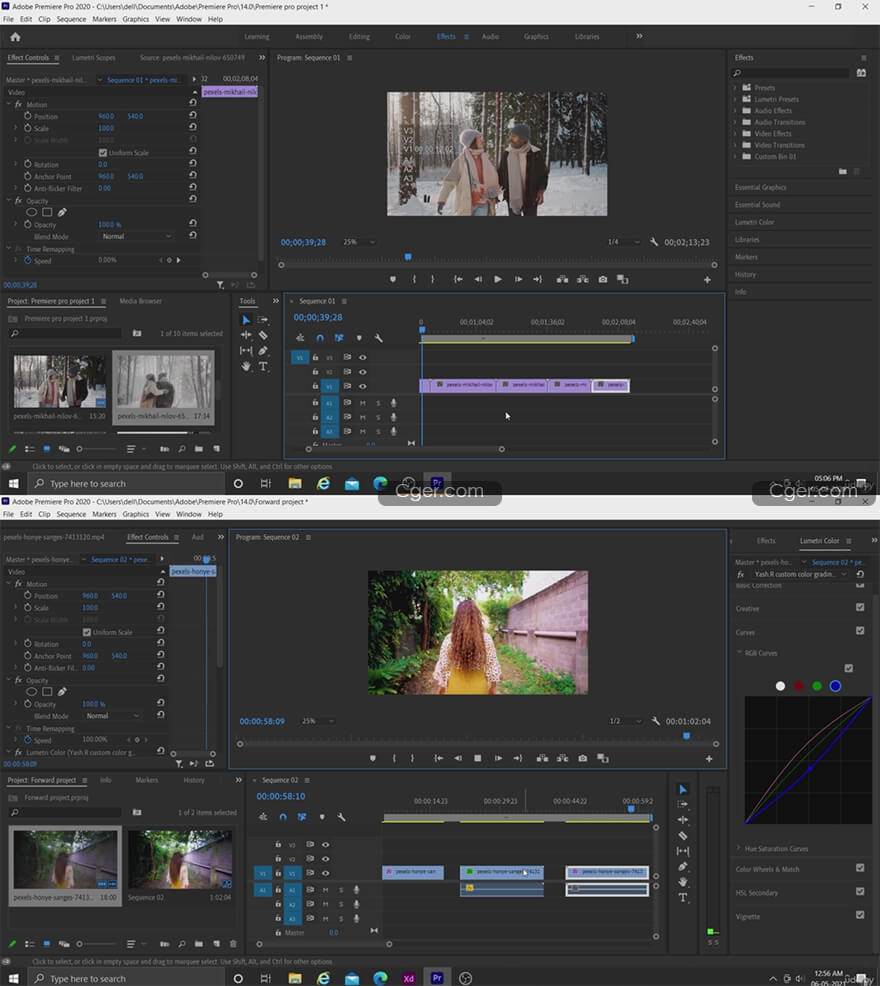880x986 pixels.
Task: Select the blue RGB curve channel dot
Action: click(x=835, y=686)
